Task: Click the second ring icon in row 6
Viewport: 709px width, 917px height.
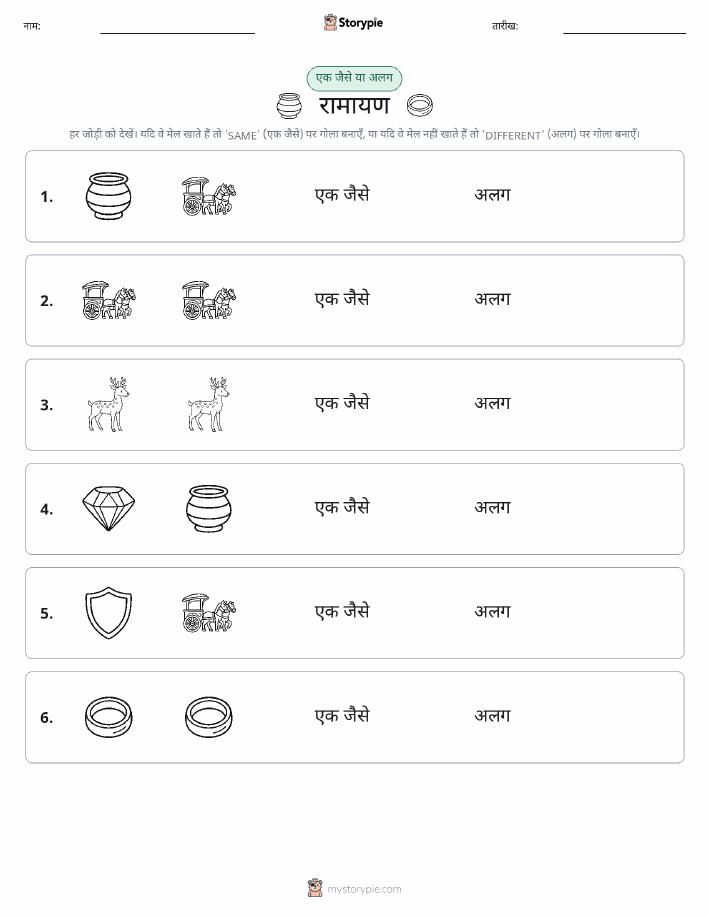Action: pos(209,716)
